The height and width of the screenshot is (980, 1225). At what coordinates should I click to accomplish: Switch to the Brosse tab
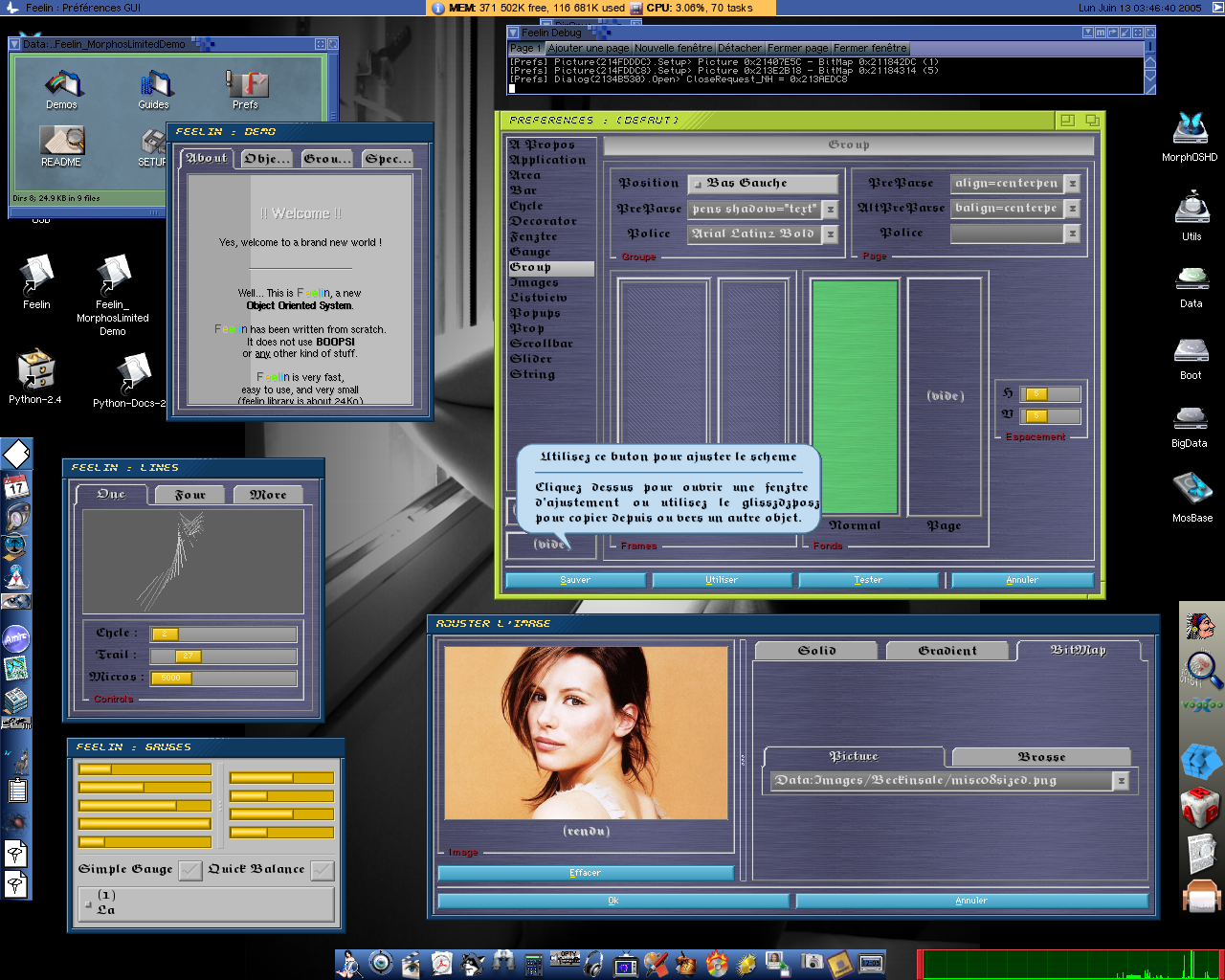[1041, 757]
